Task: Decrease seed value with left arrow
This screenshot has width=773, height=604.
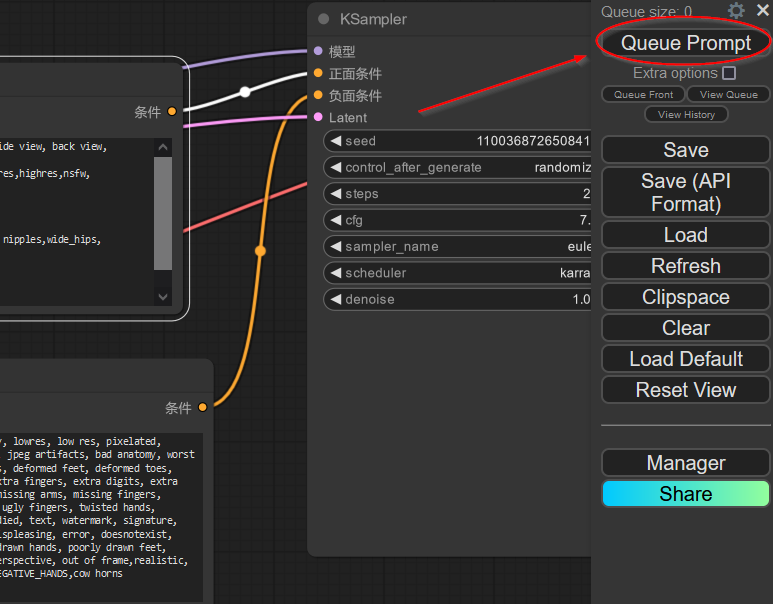Action: [x=336, y=141]
